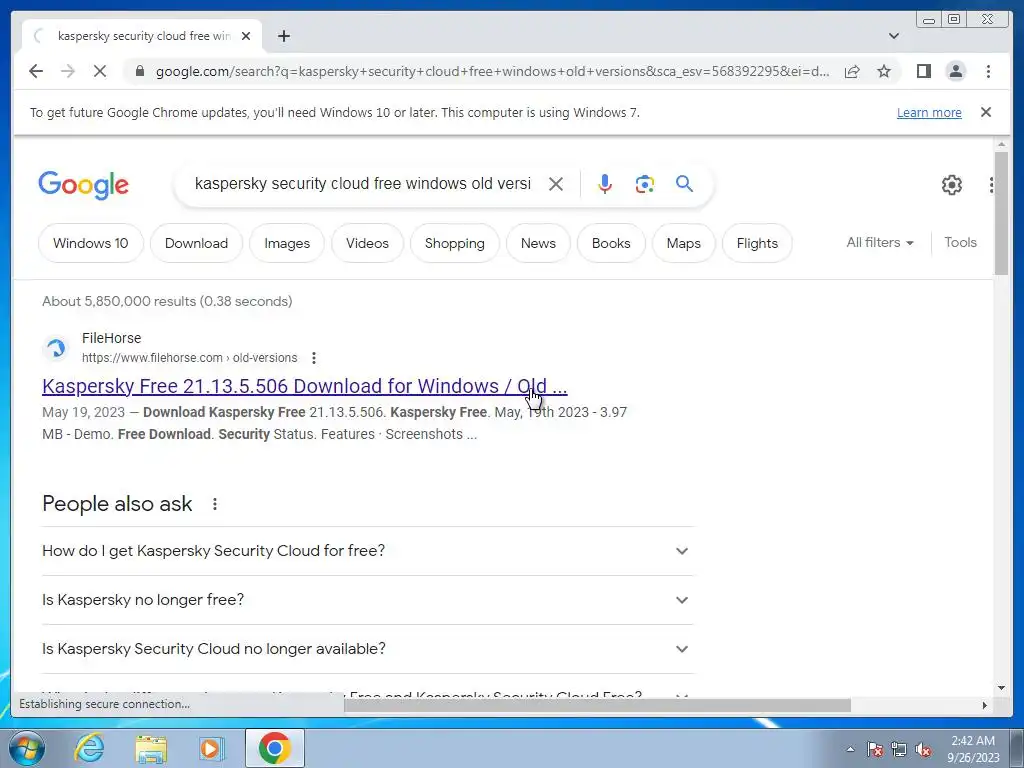Submit search with magnifier icon

[x=684, y=184]
